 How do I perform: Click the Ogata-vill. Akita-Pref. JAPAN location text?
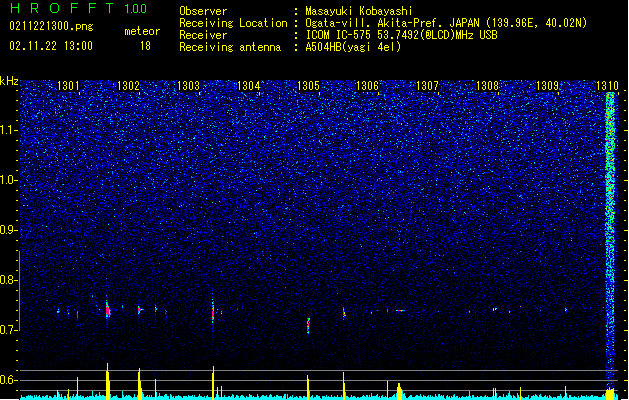click(446, 23)
